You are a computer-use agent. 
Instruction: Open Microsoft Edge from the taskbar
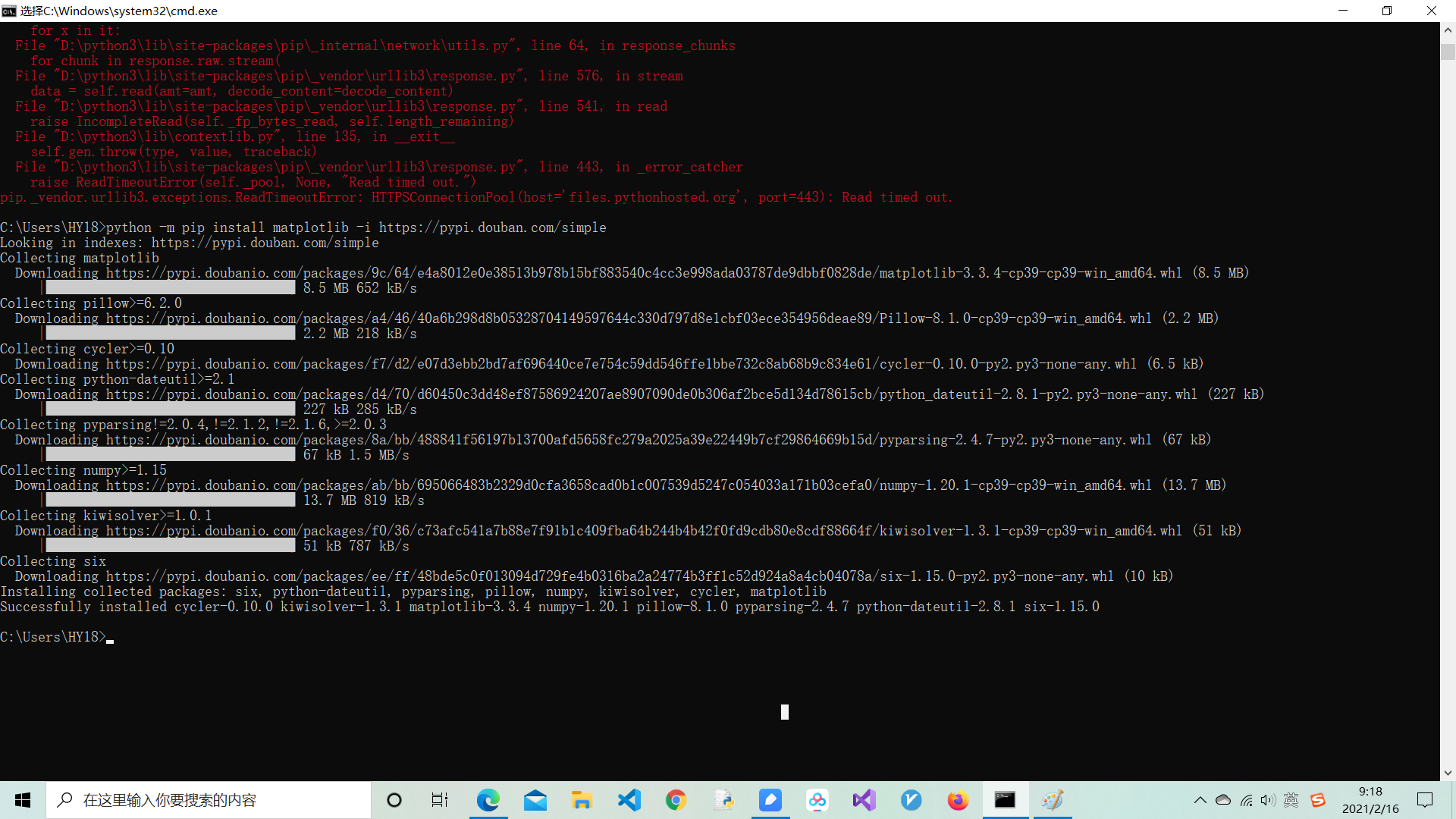point(488,800)
